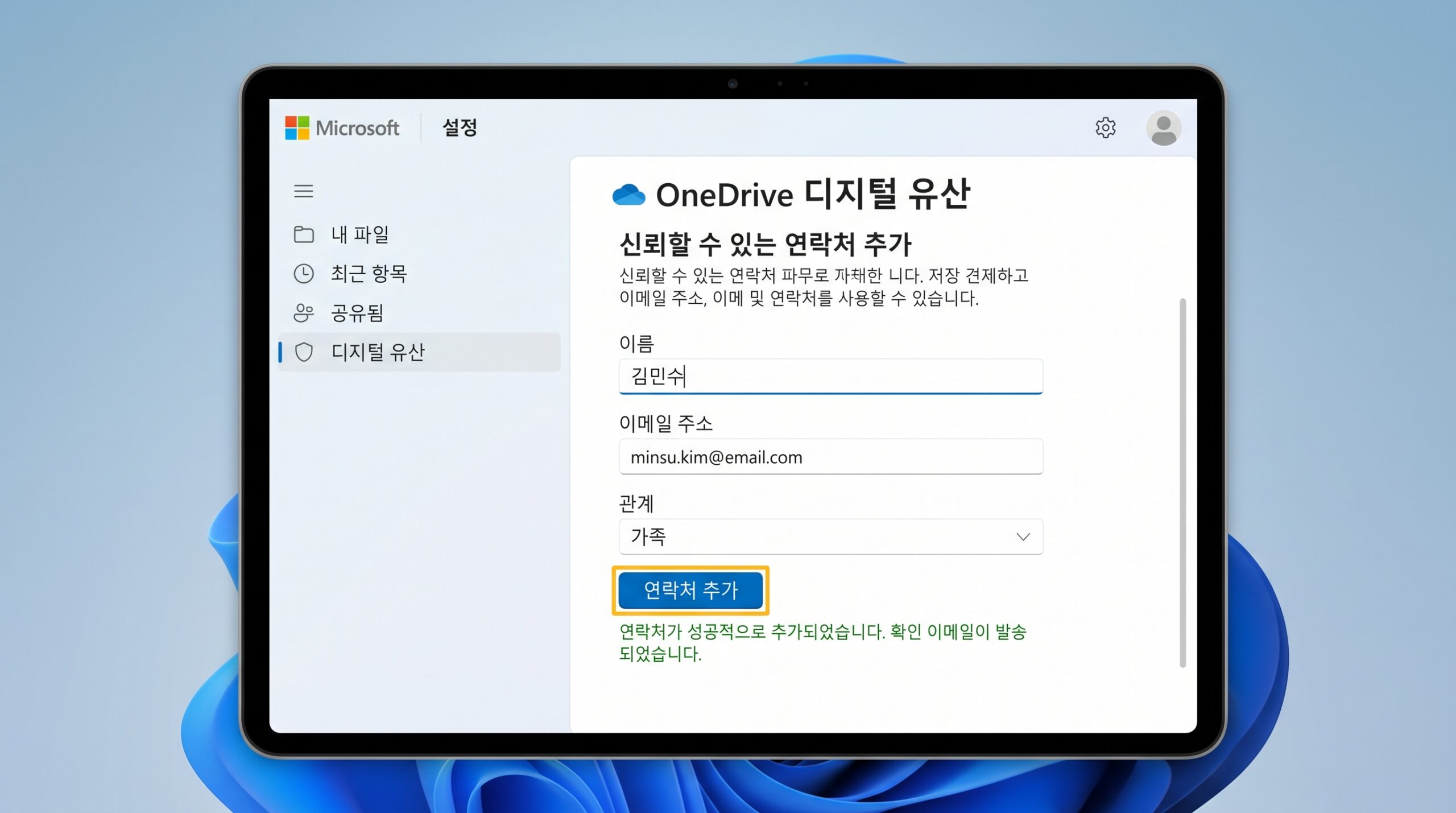Open the 관계 dropdown showing 가족

(x=831, y=537)
